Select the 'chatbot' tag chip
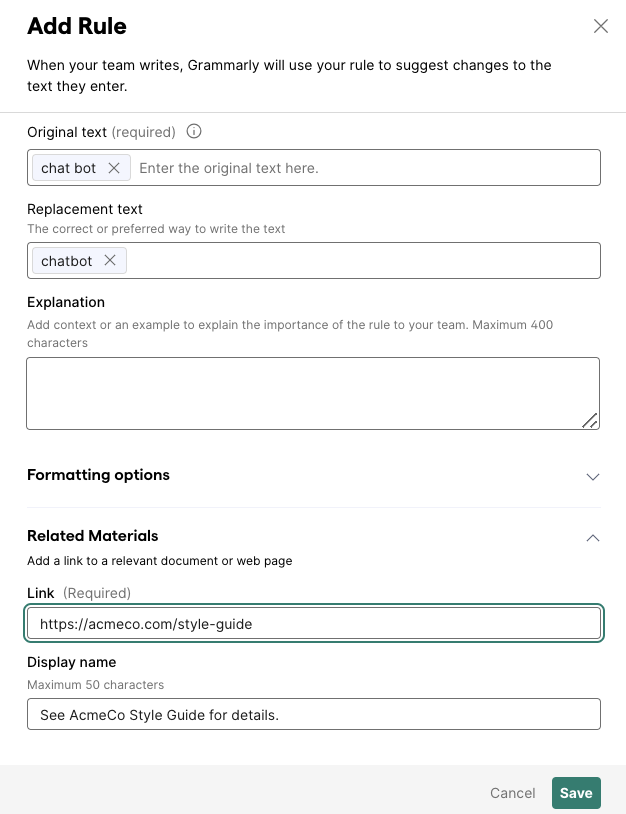This screenshot has height=814, width=626. point(66,260)
